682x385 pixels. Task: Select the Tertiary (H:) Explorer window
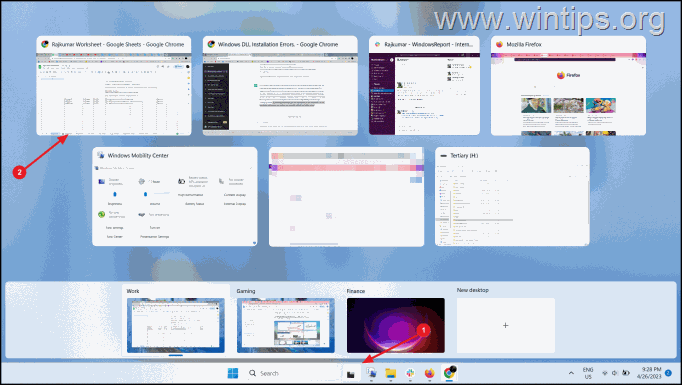click(x=512, y=197)
